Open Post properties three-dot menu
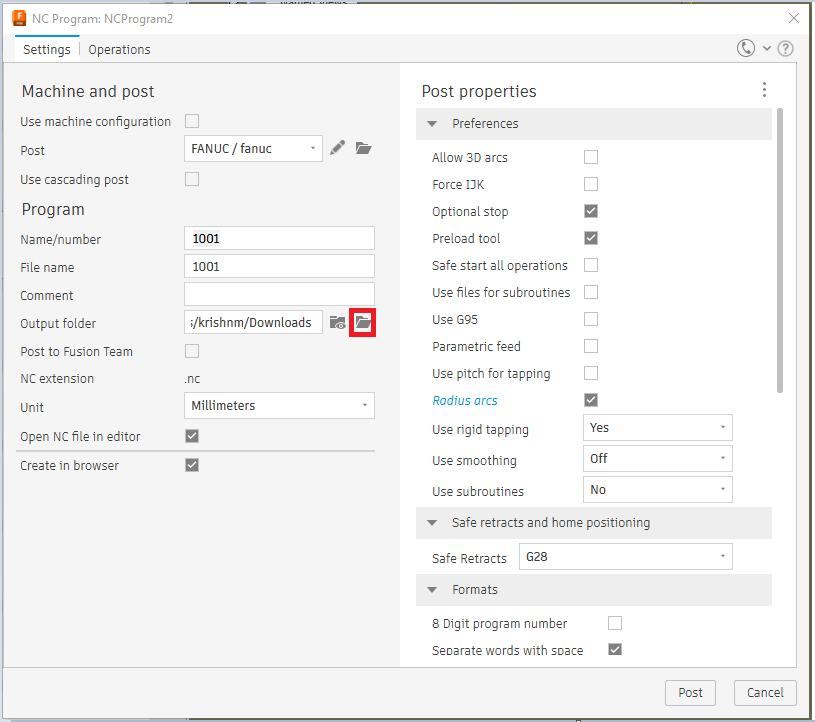Image resolution: width=815 pixels, height=722 pixels. click(x=764, y=90)
